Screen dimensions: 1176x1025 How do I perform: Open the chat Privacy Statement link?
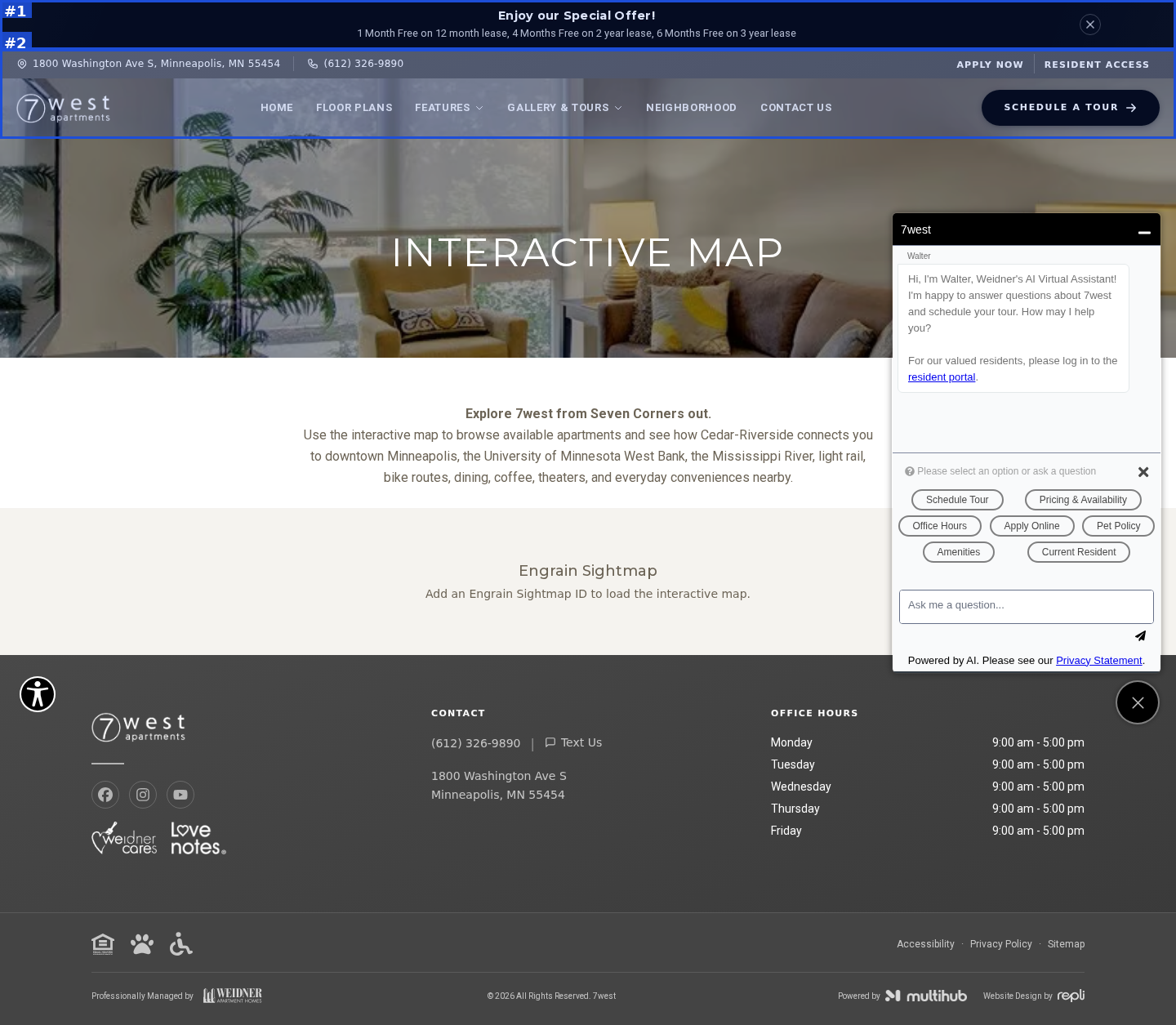coord(1099,661)
